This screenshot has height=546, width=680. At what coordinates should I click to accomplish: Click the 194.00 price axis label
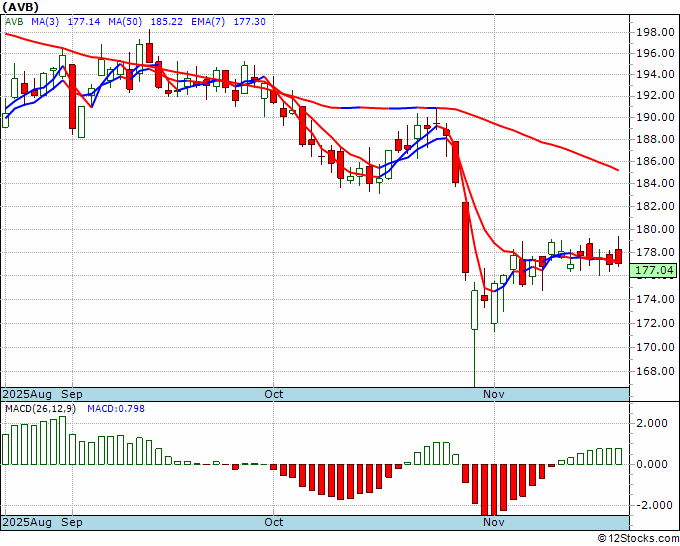(x=655, y=75)
